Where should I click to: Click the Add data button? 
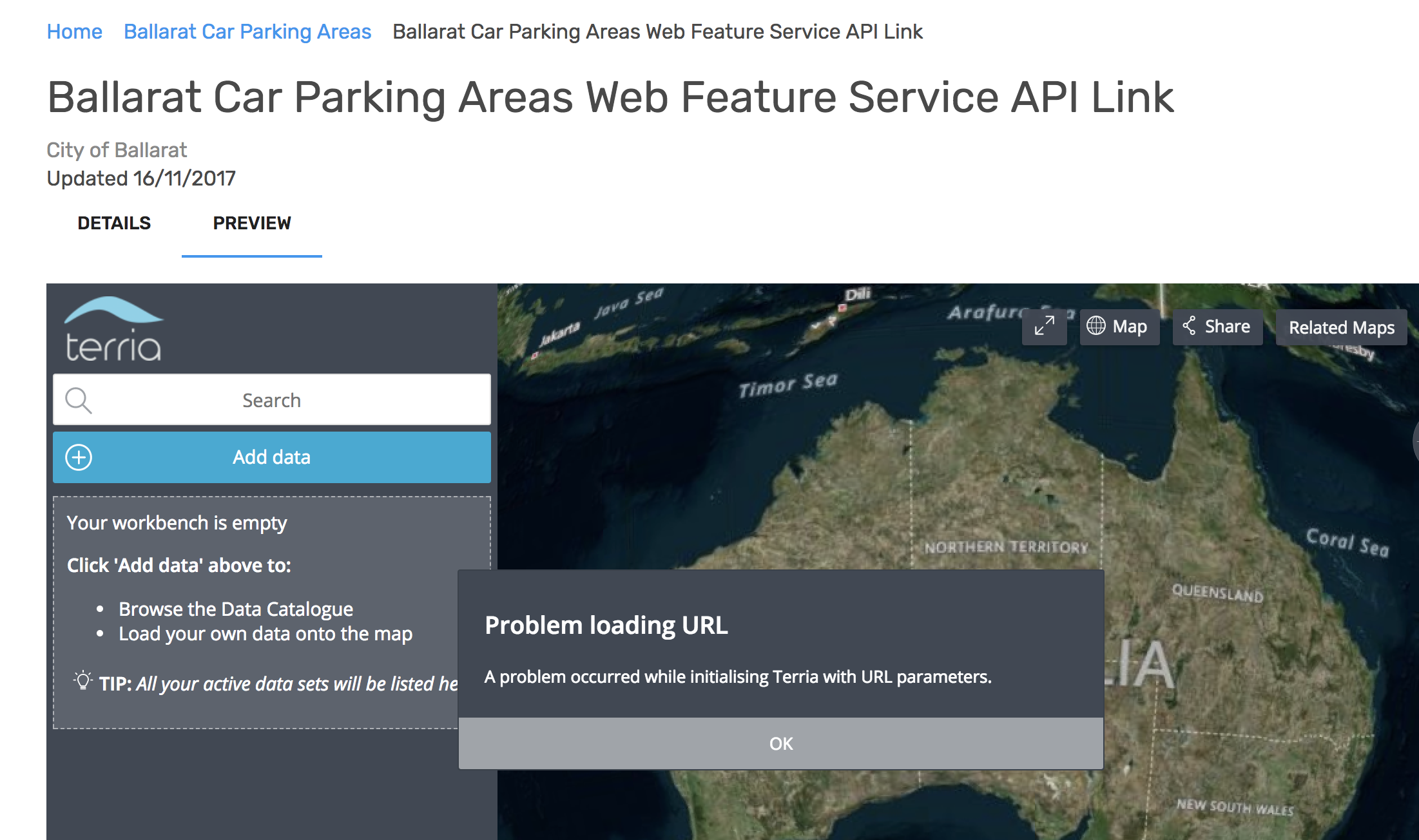[271, 457]
